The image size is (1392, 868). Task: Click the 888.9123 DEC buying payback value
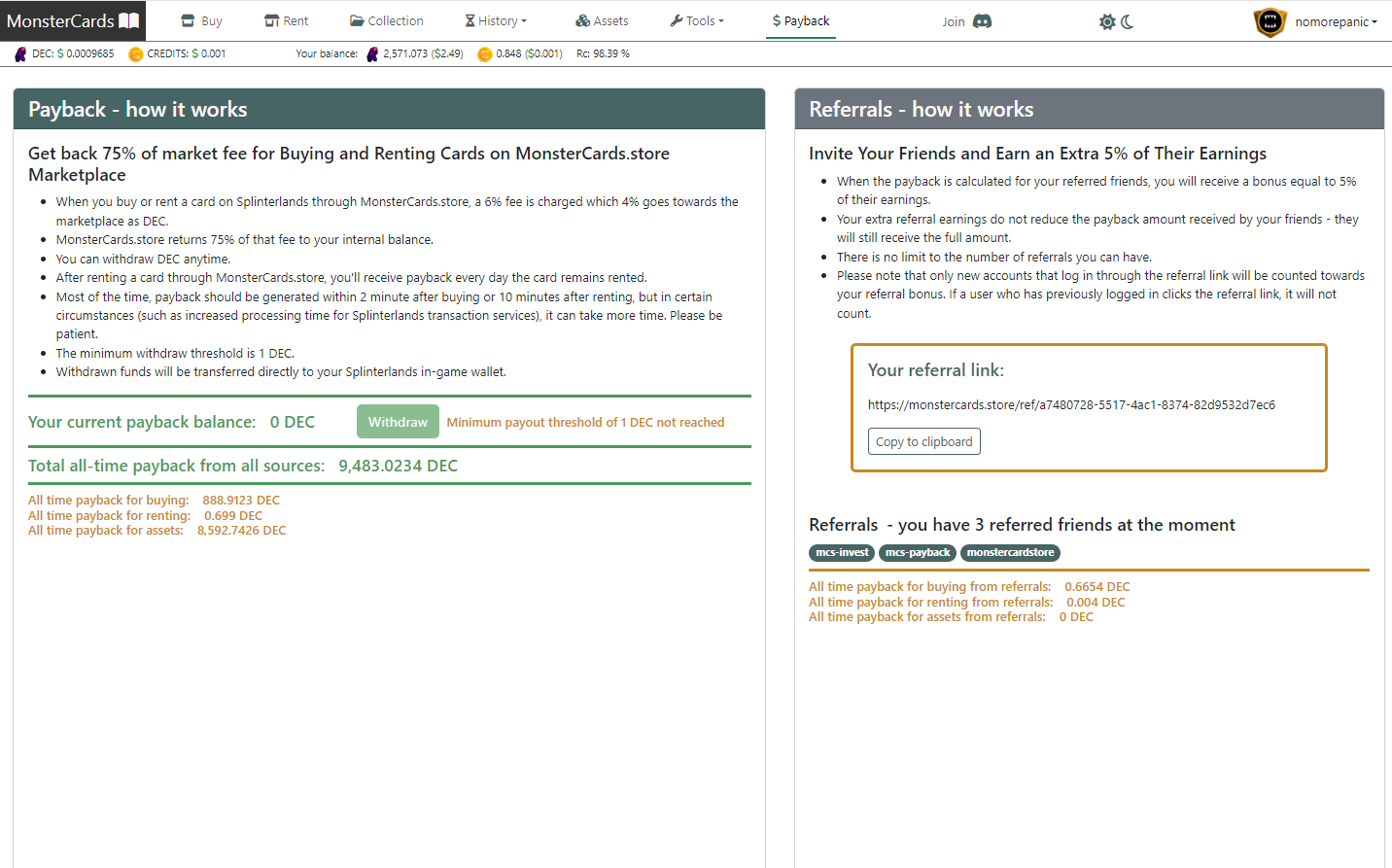pos(241,501)
